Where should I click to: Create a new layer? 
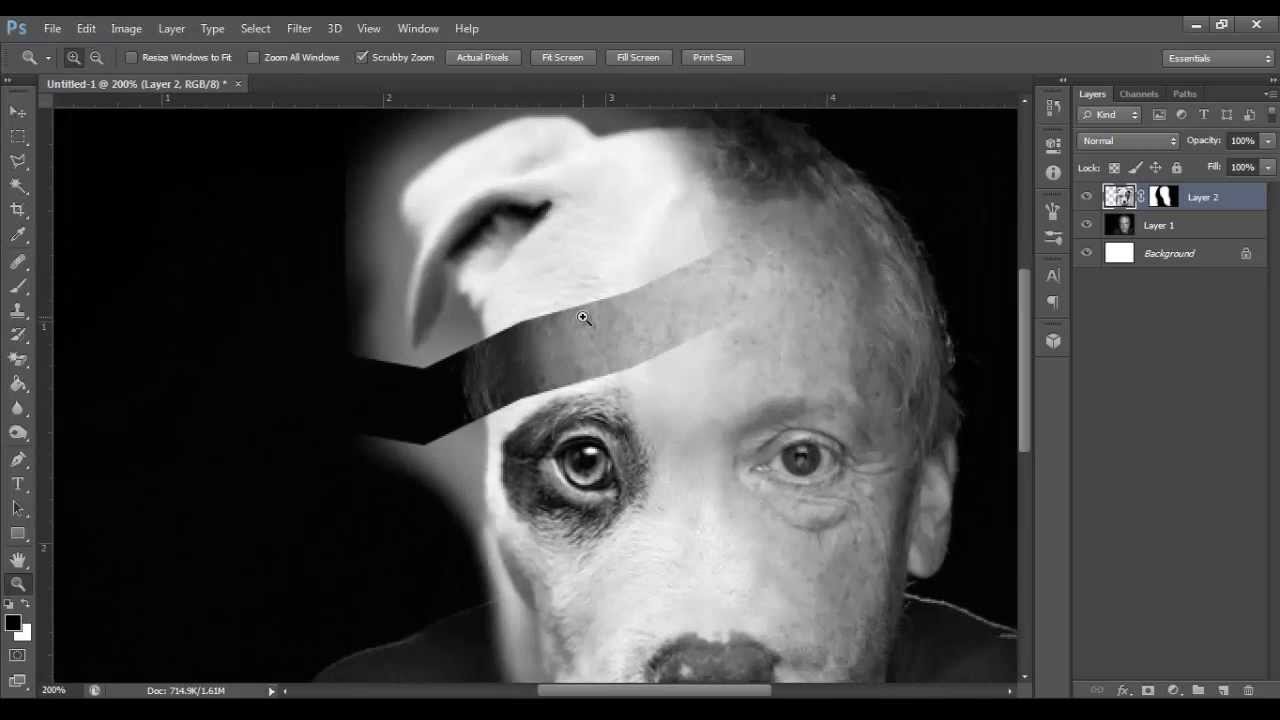coord(1223,690)
